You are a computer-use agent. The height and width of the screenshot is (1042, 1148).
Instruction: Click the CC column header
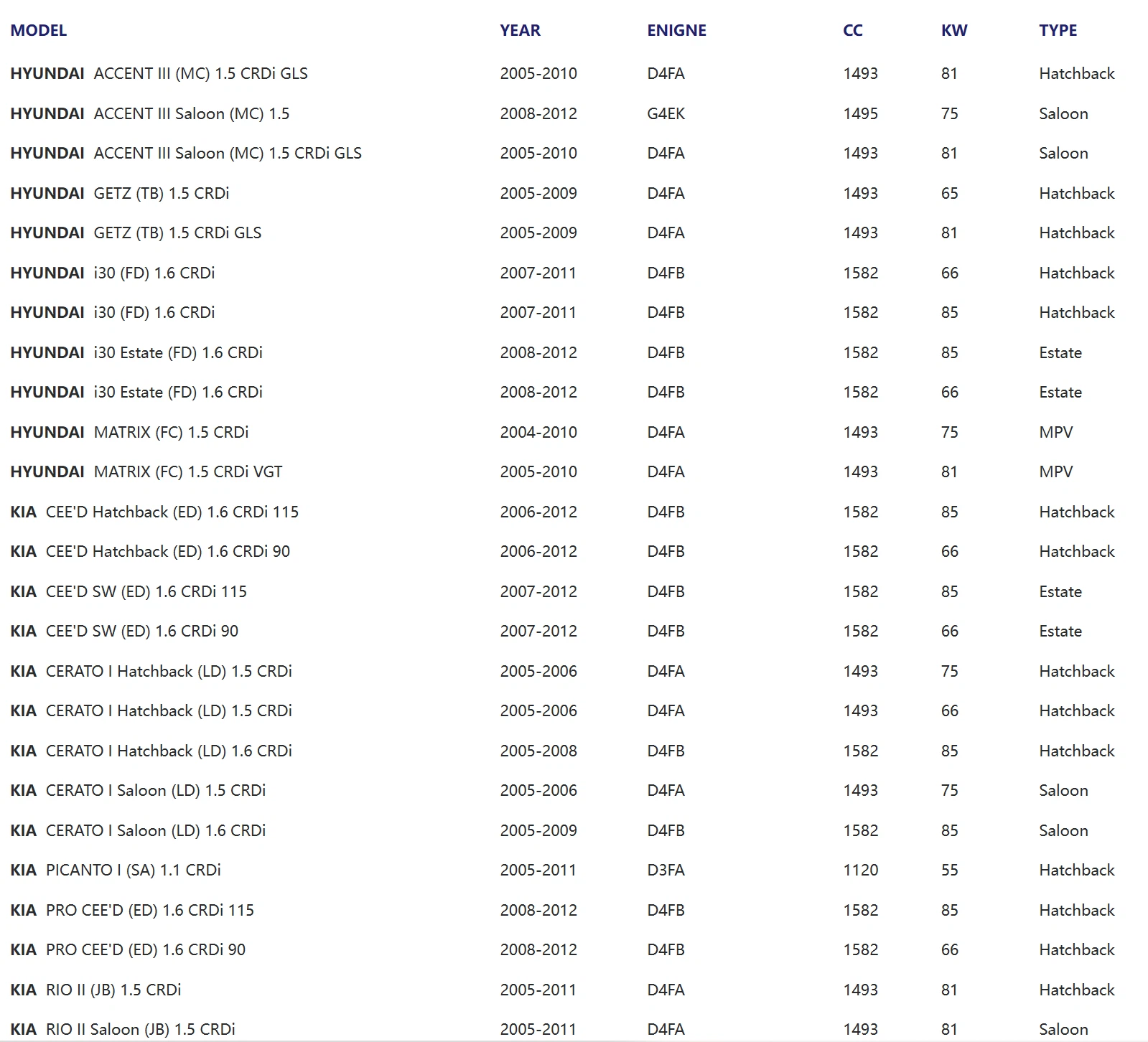(x=852, y=30)
